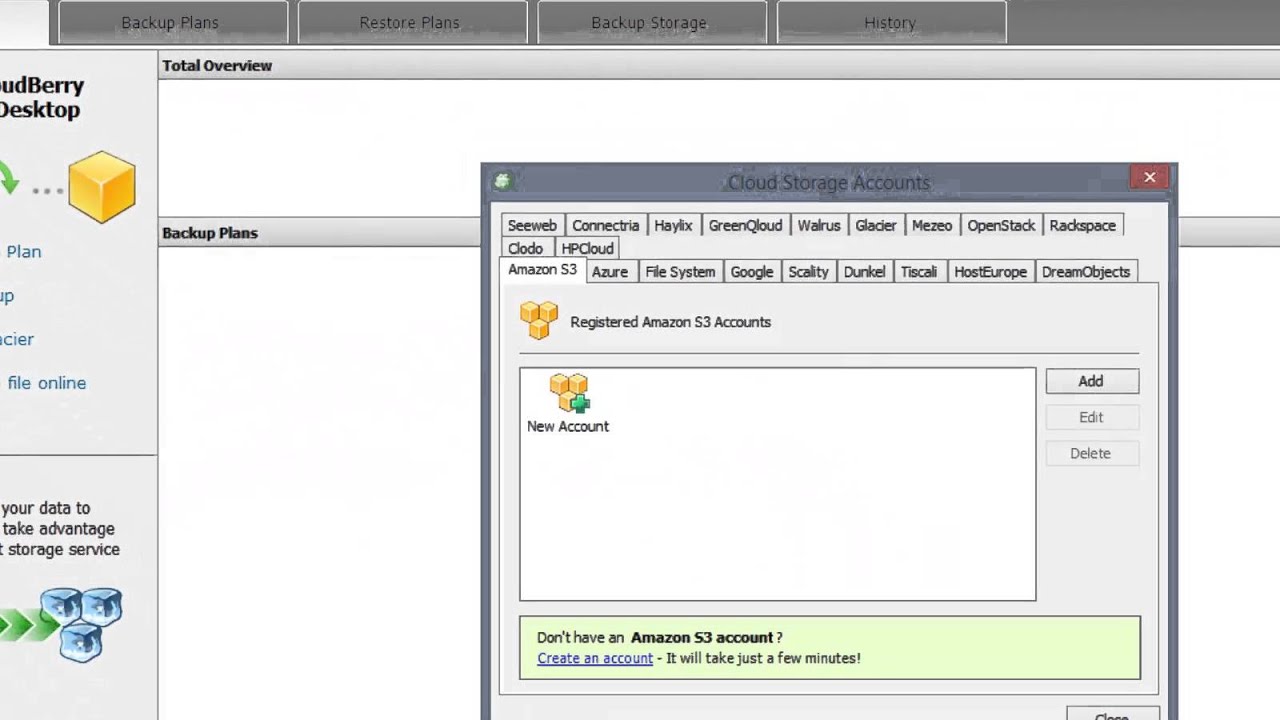Image resolution: width=1280 pixels, height=720 pixels.
Task: Click the cubes icon beside Registered Amazon S3 Accounts
Action: pyautogui.click(x=539, y=322)
